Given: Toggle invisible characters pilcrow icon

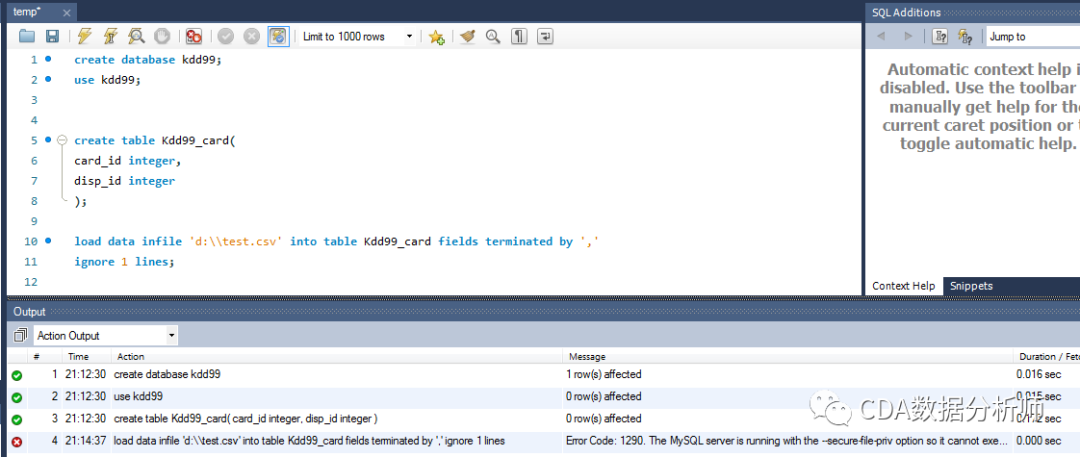Looking at the screenshot, I should point(519,37).
